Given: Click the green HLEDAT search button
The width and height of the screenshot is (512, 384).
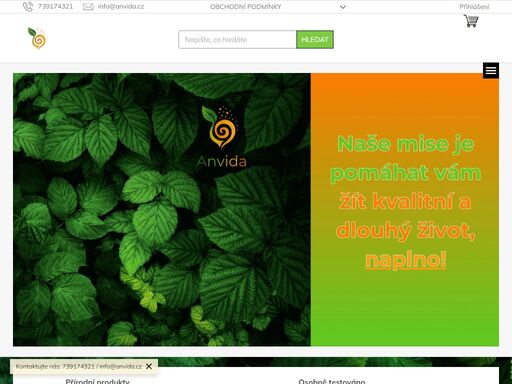Looking at the screenshot, I should (315, 40).
